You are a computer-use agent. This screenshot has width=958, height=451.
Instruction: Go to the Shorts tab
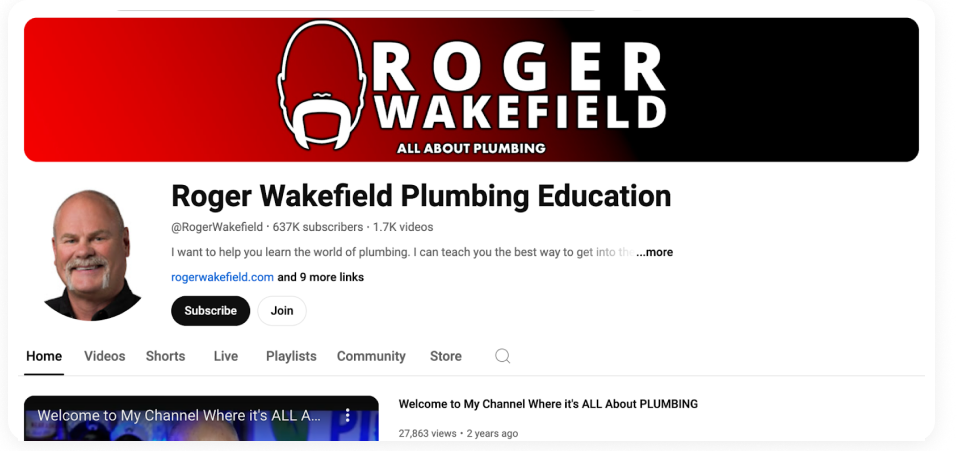point(165,356)
